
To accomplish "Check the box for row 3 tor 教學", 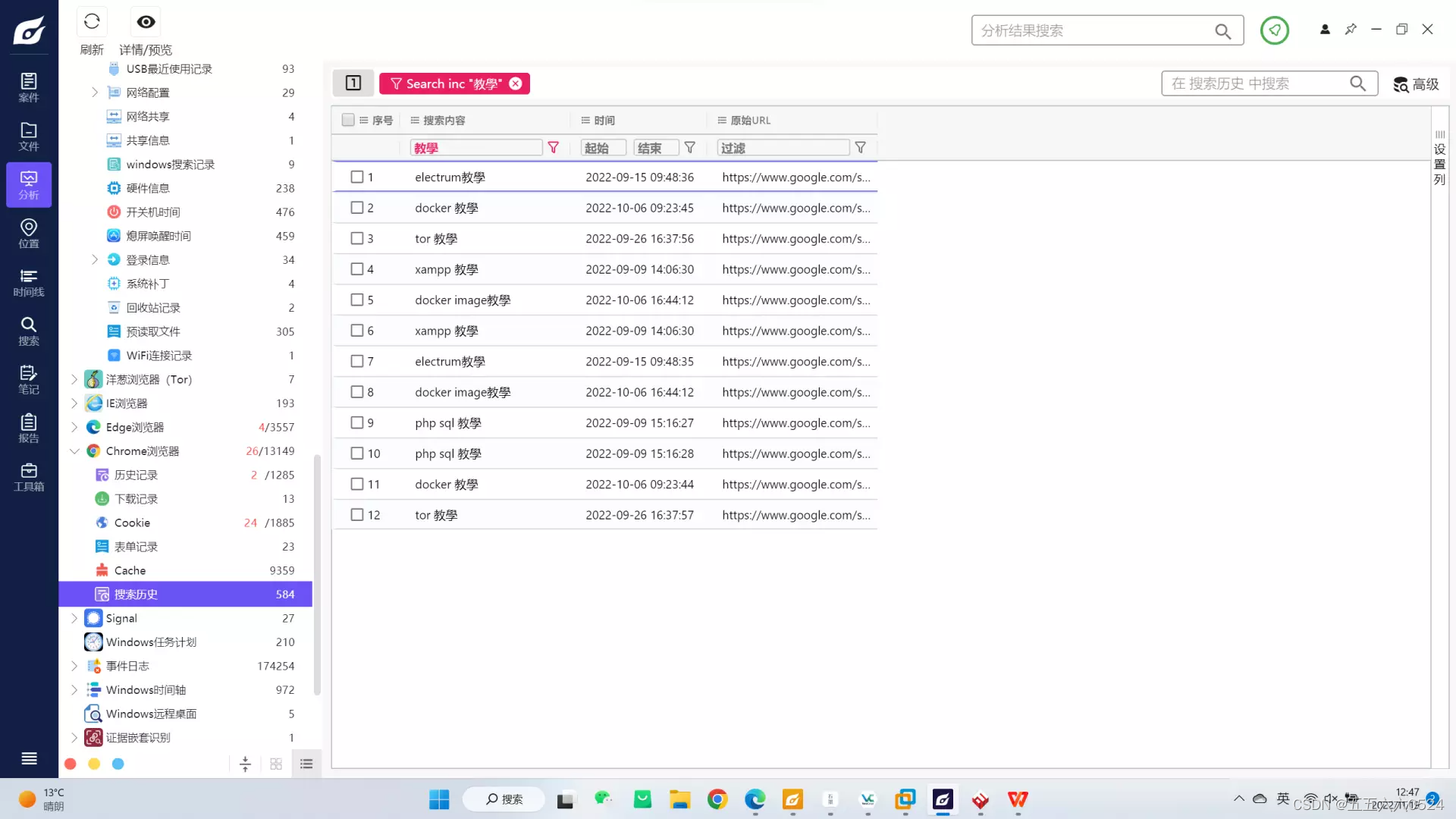I will pos(357,239).
